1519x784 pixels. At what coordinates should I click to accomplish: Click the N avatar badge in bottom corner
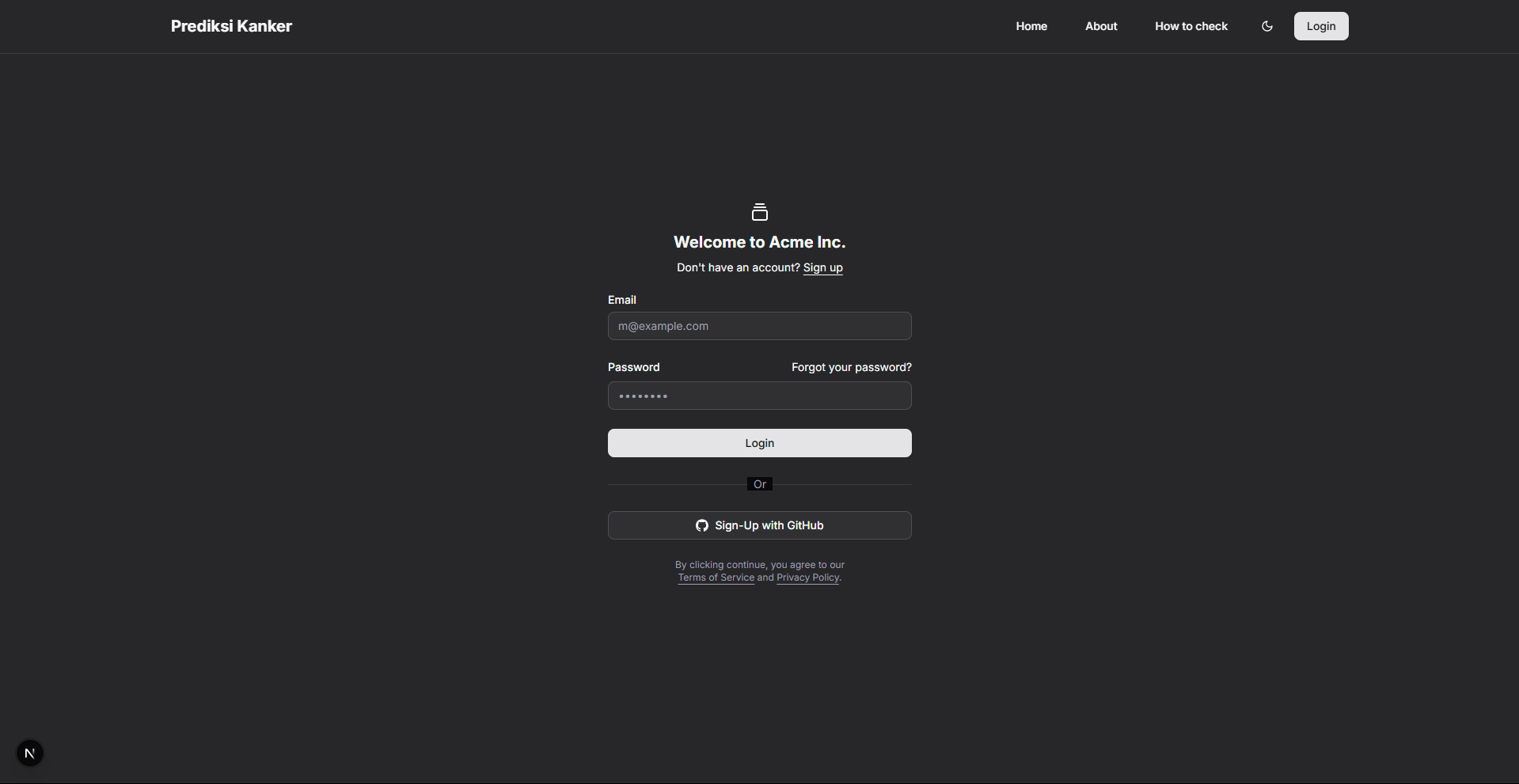[29, 752]
